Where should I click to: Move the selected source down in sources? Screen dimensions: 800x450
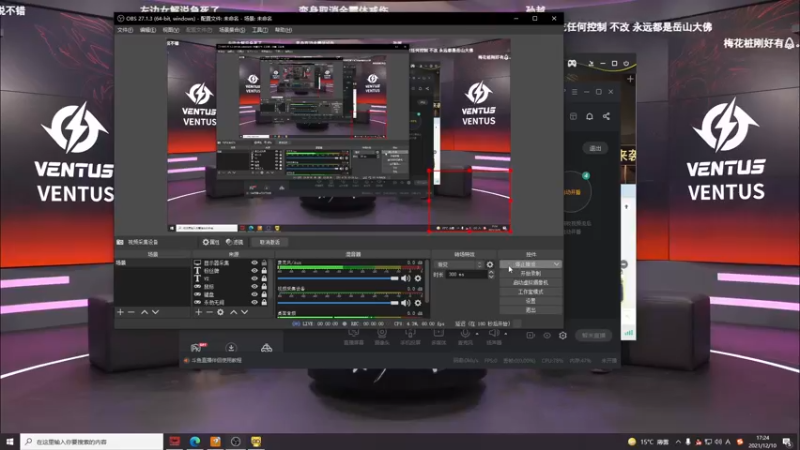point(245,312)
